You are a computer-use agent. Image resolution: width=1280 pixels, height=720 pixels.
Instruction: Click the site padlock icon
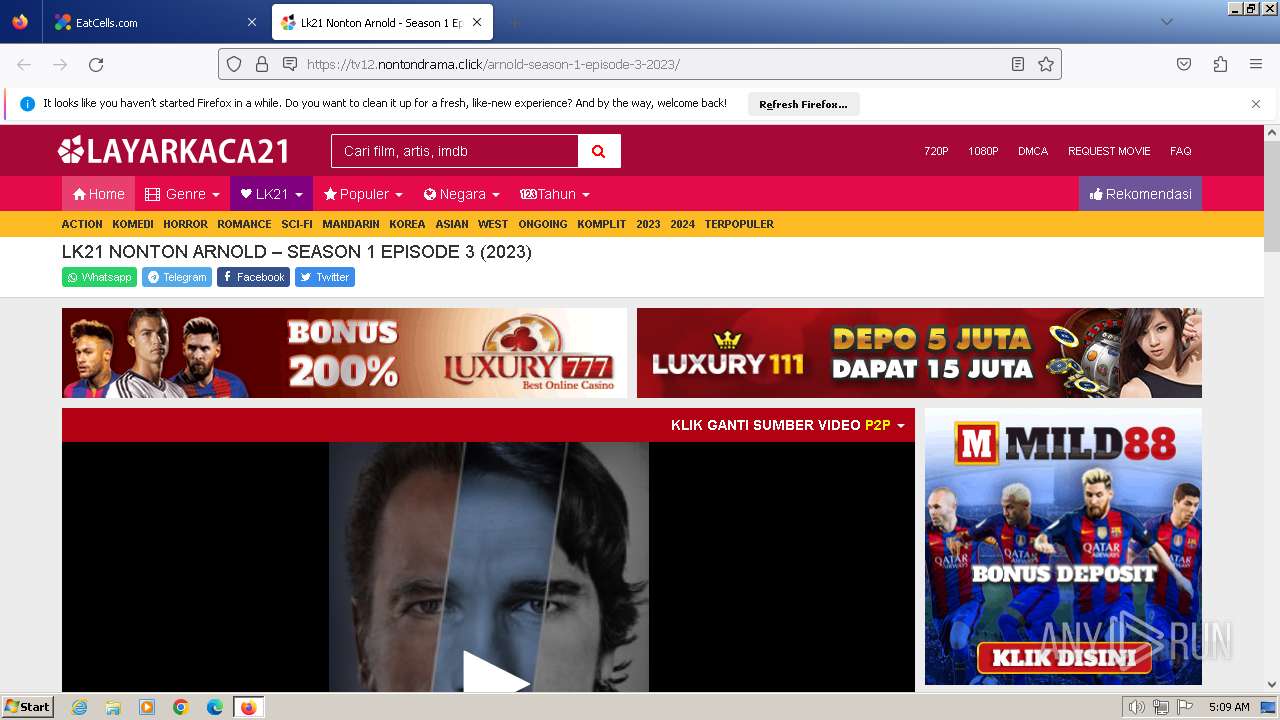click(x=262, y=64)
